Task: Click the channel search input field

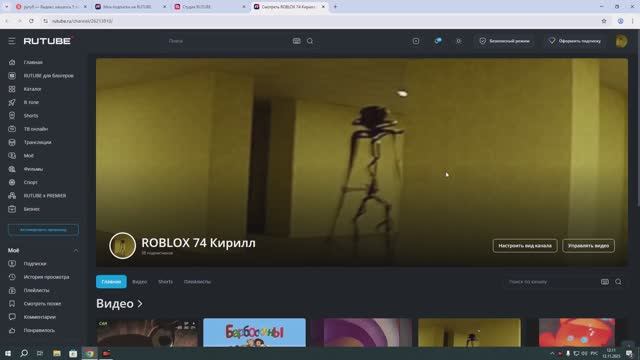Action: 551,282
